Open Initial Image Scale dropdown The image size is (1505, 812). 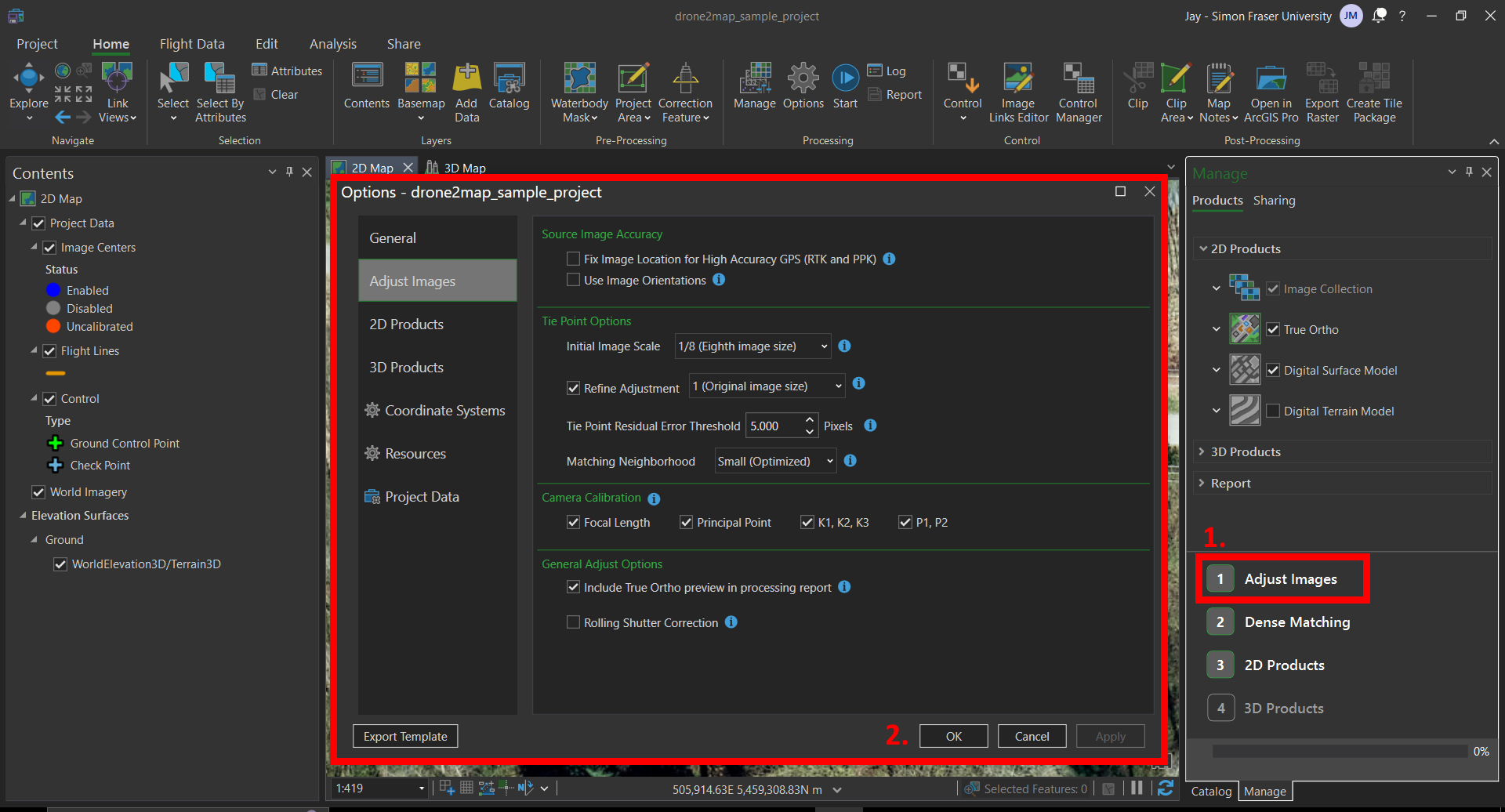click(x=752, y=346)
